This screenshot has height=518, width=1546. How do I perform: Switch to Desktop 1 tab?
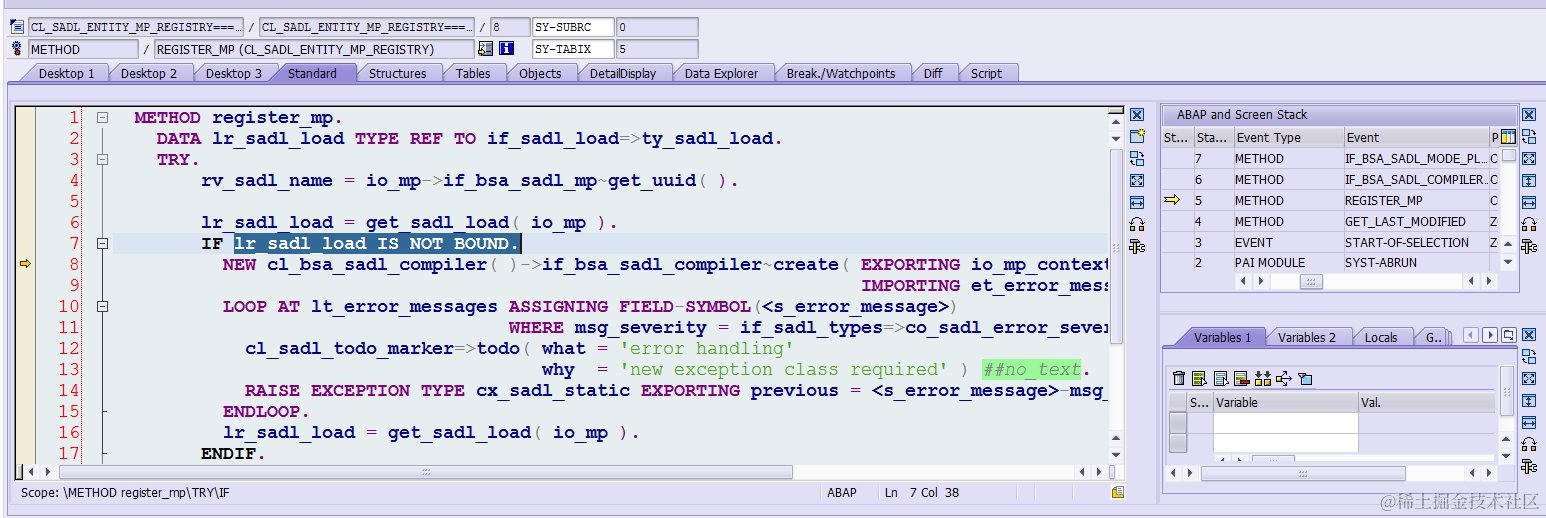point(66,73)
